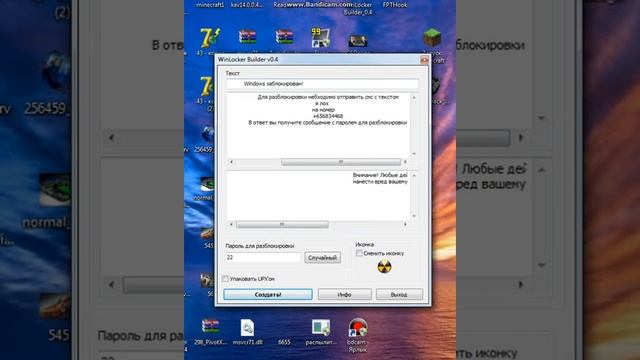The width and height of the screenshot is (640, 360).
Task: Click the Текст group label
Action: tap(233, 73)
